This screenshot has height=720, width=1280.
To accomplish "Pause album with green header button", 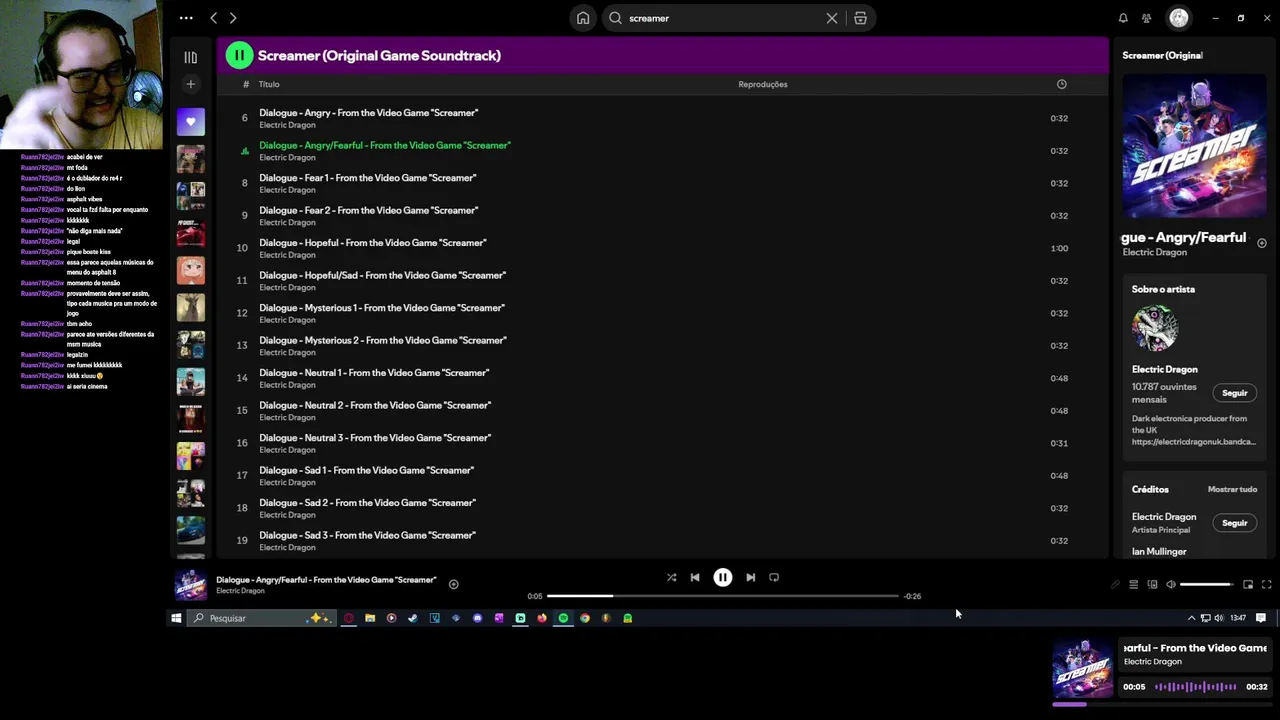I will [x=239, y=56].
